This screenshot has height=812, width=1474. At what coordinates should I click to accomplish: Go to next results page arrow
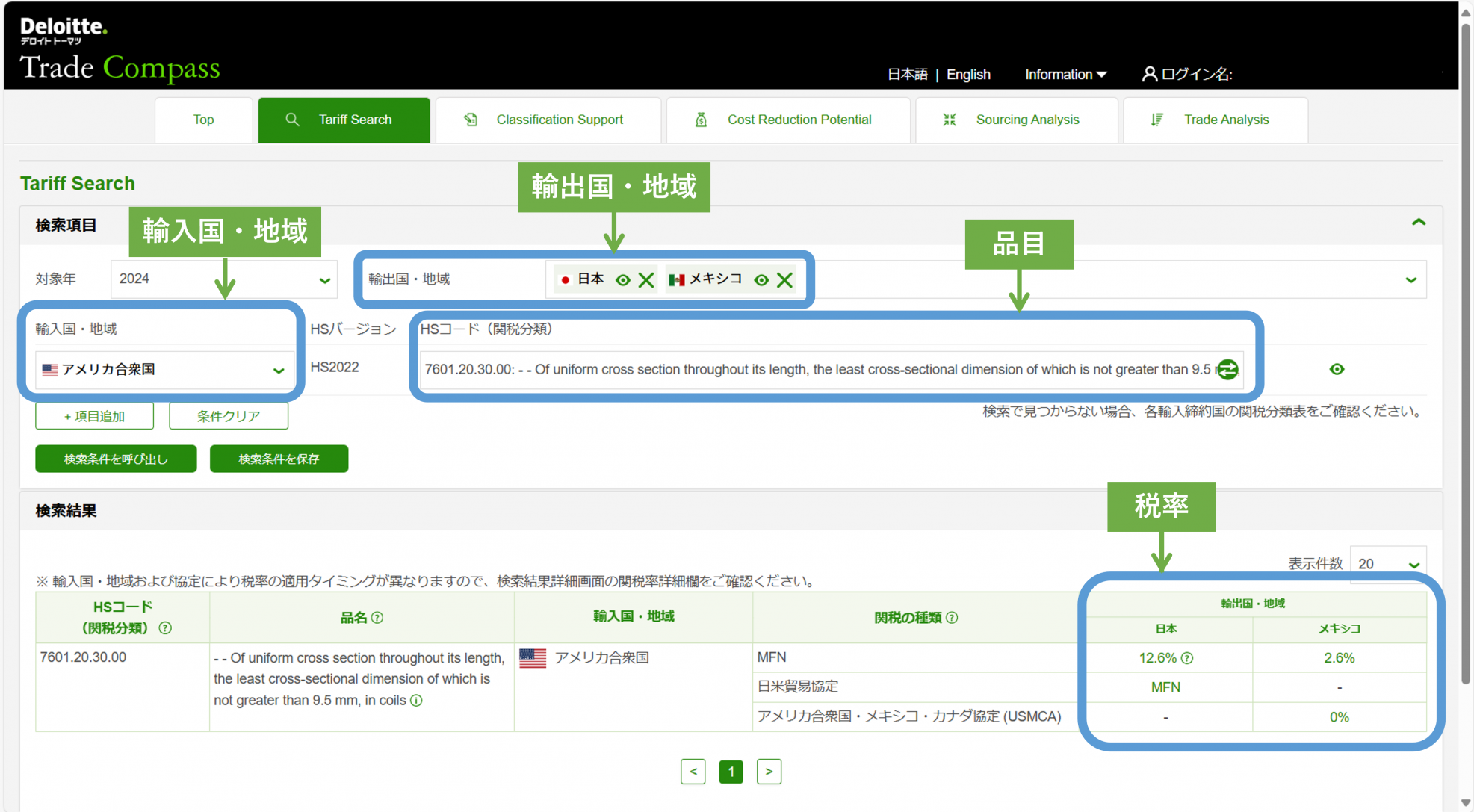pyautogui.click(x=769, y=772)
